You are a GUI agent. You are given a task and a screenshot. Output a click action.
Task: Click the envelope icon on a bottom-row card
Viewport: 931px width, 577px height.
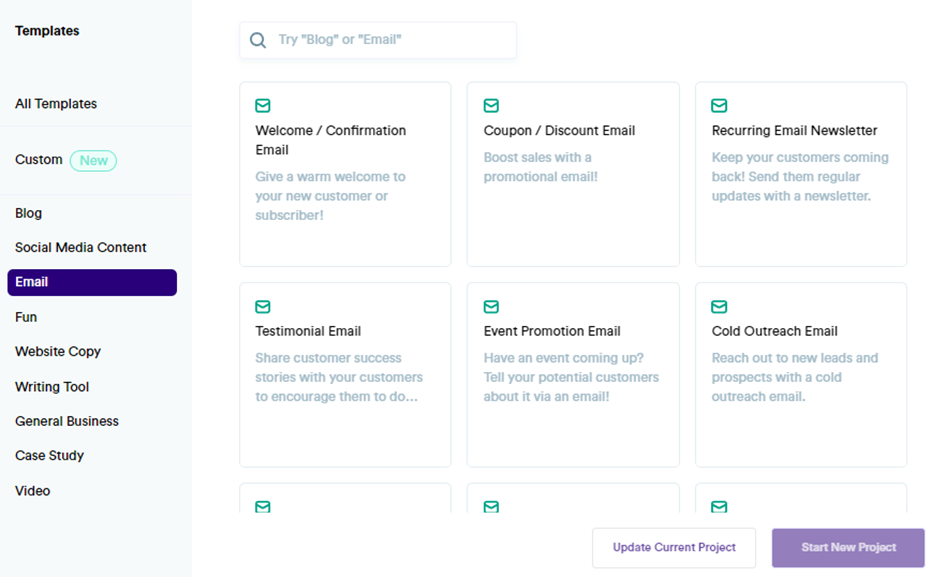262,507
